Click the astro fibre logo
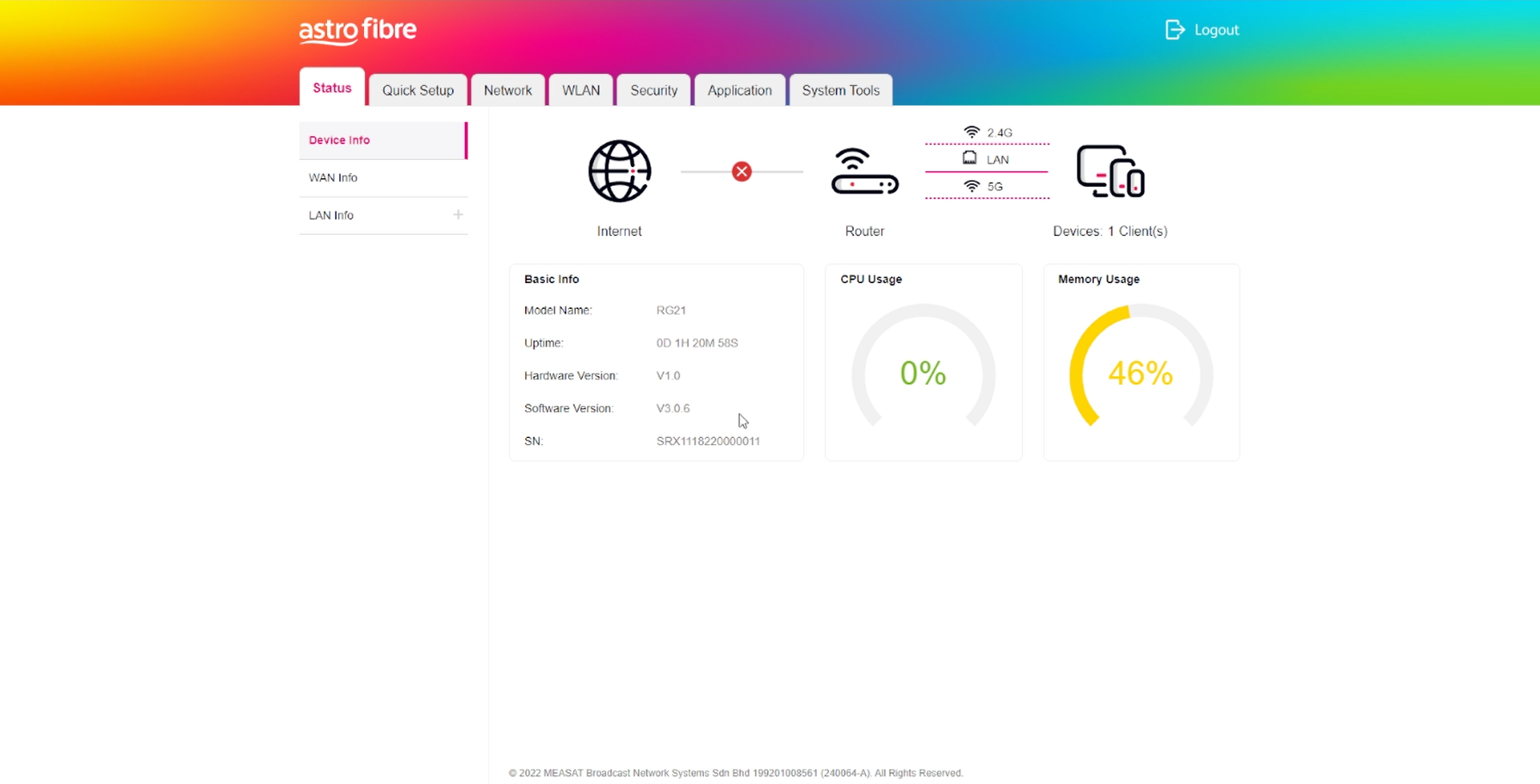The width and height of the screenshot is (1540, 784). click(x=357, y=31)
